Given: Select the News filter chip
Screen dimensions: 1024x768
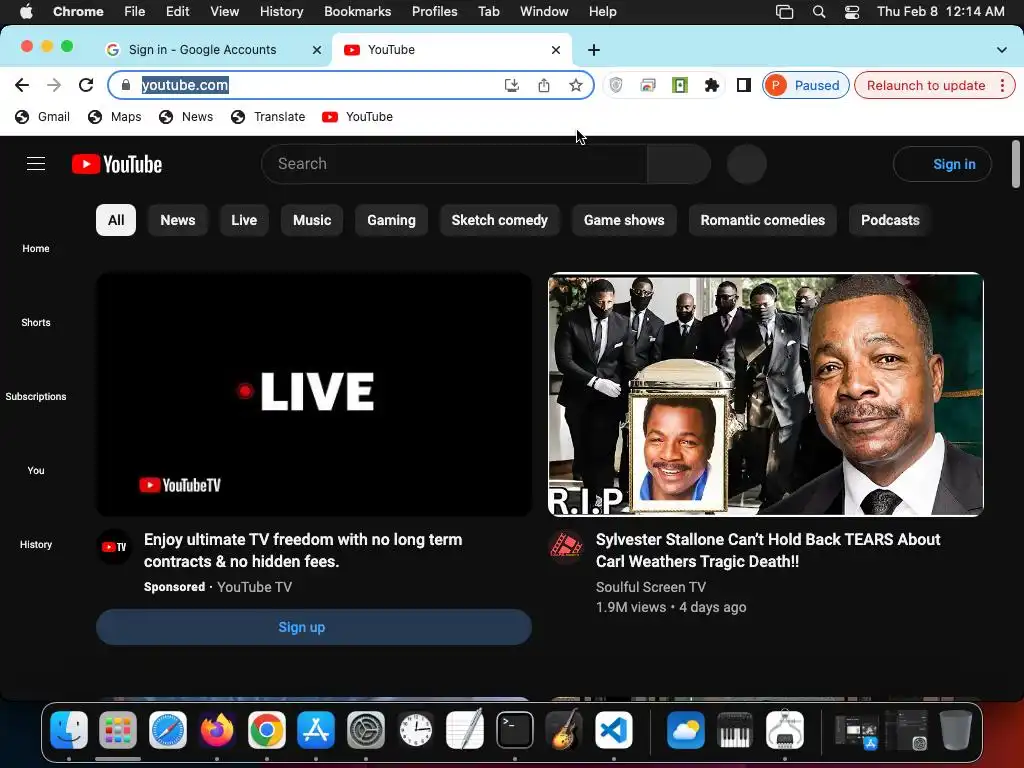Looking at the screenshot, I should click(178, 220).
